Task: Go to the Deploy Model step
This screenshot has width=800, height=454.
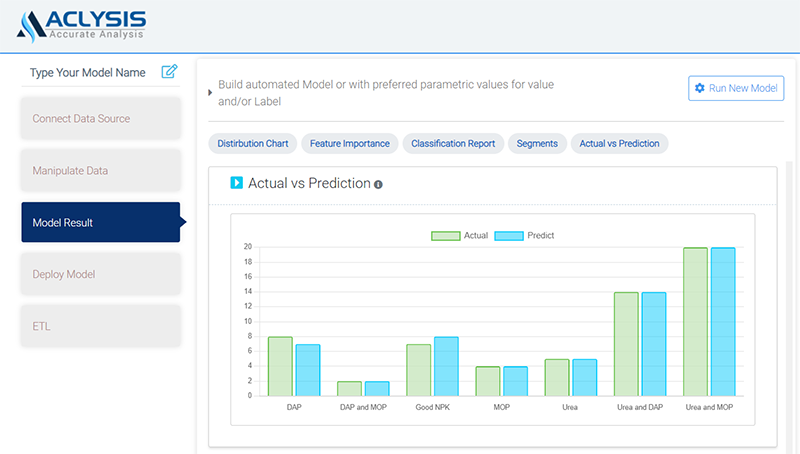Action: [x=100, y=274]
